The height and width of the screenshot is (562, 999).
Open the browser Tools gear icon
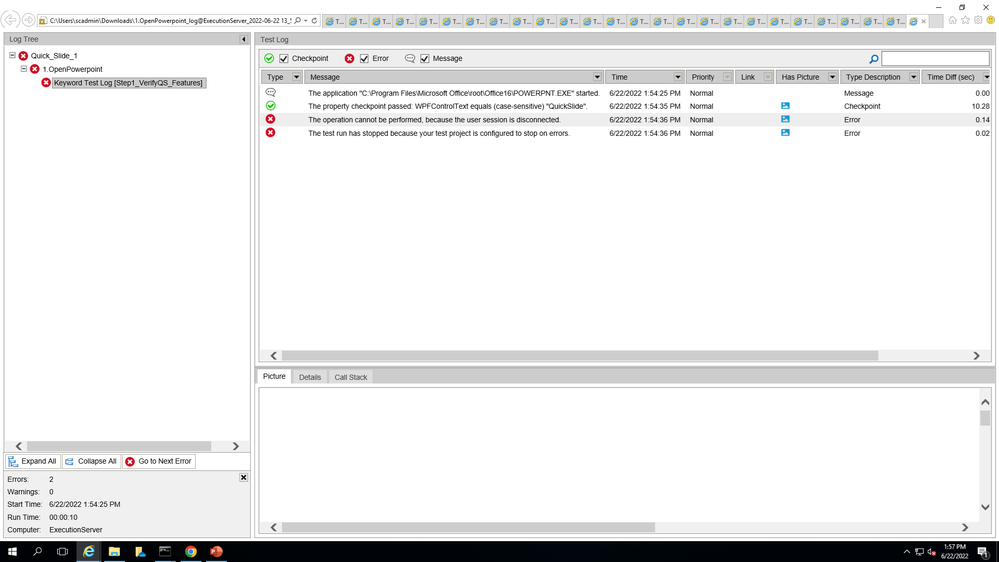point(978,20)
